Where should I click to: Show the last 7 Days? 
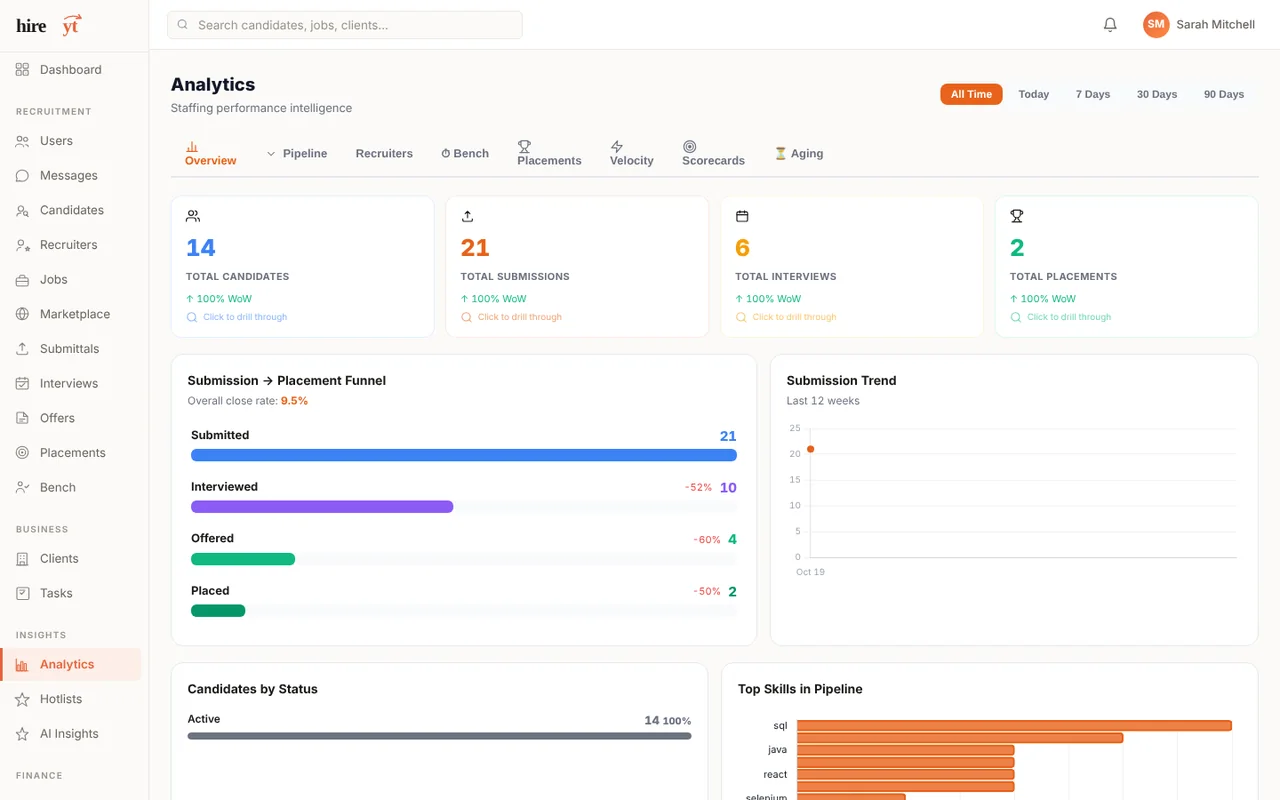click(x=1093, y=94)
